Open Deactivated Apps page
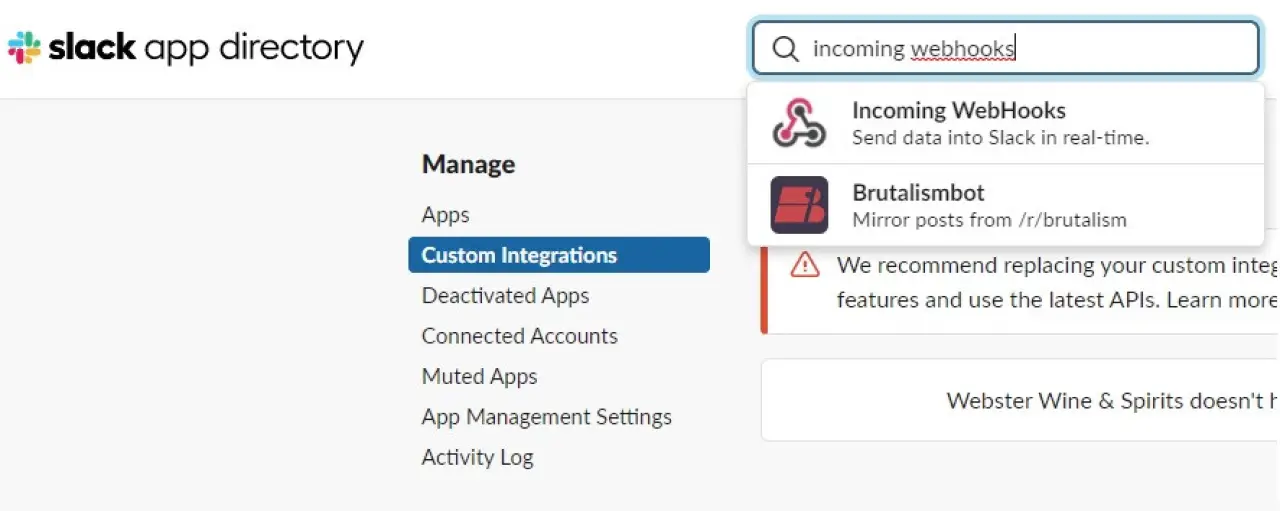 pos(505,296)
